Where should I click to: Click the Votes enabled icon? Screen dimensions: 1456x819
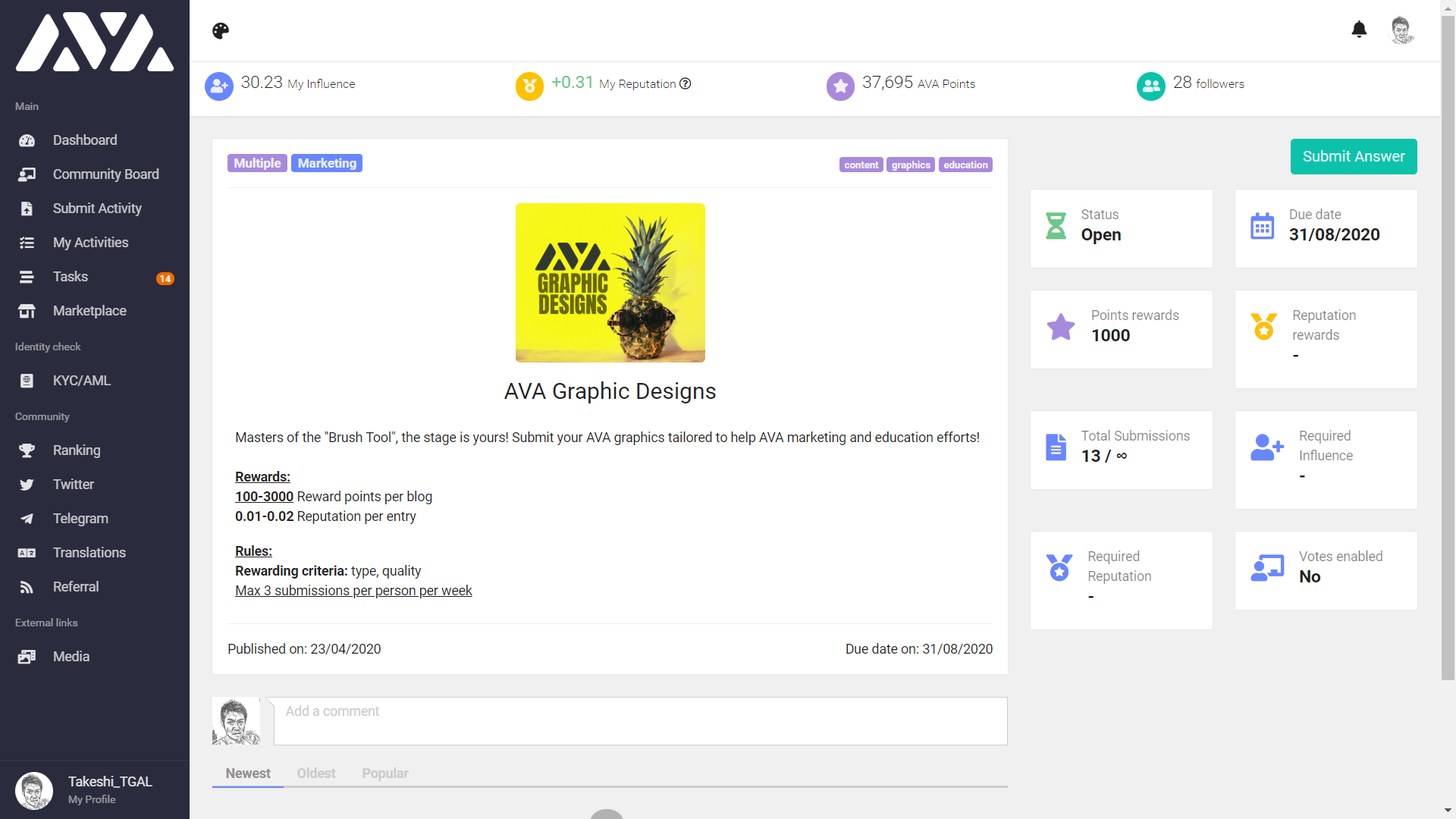[1267, 567]
